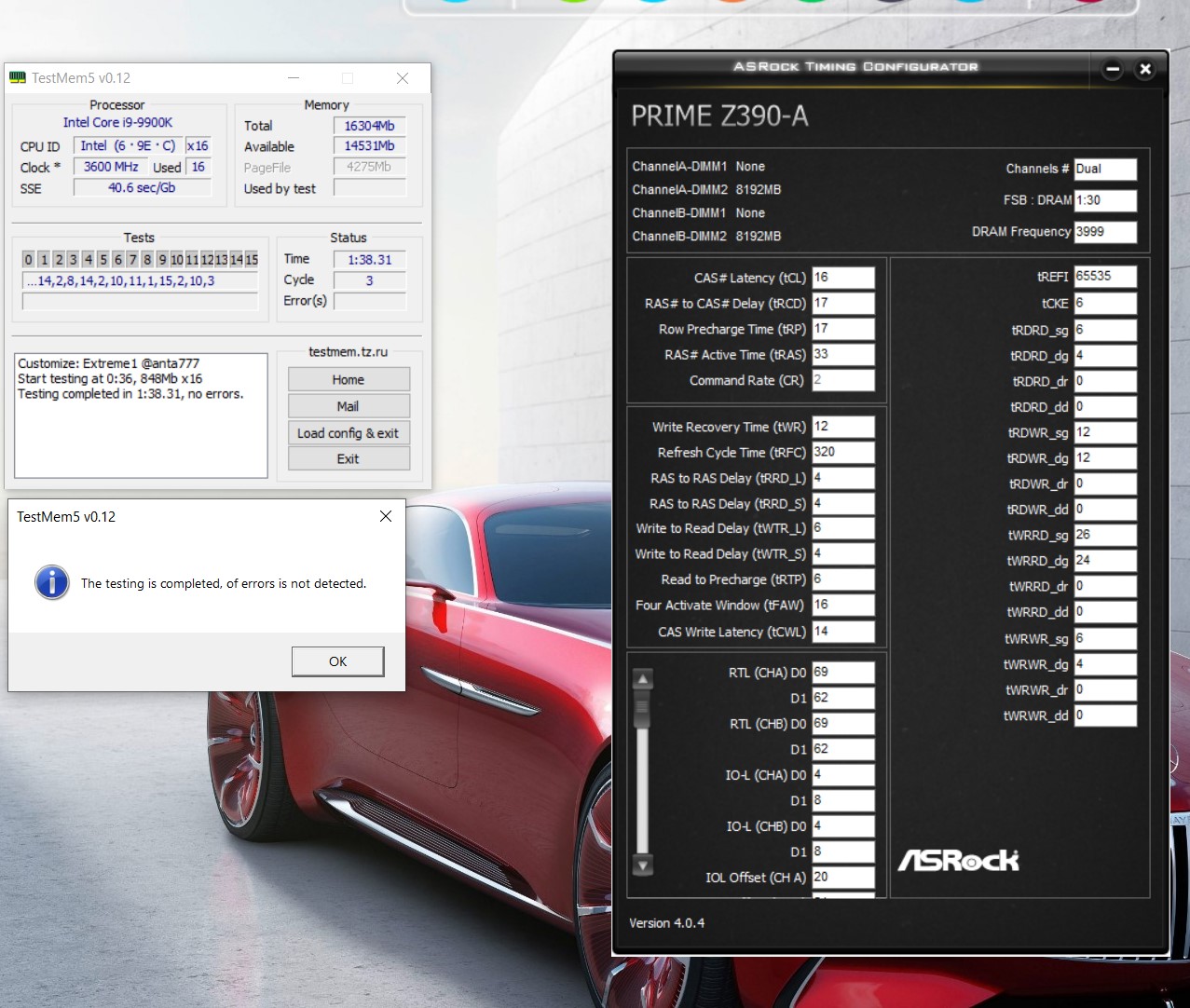The height and width of the screenshot is (1008, 1190).
Task: Click the Four Activate Window (tFAW) field
Action: coord(843,605)
